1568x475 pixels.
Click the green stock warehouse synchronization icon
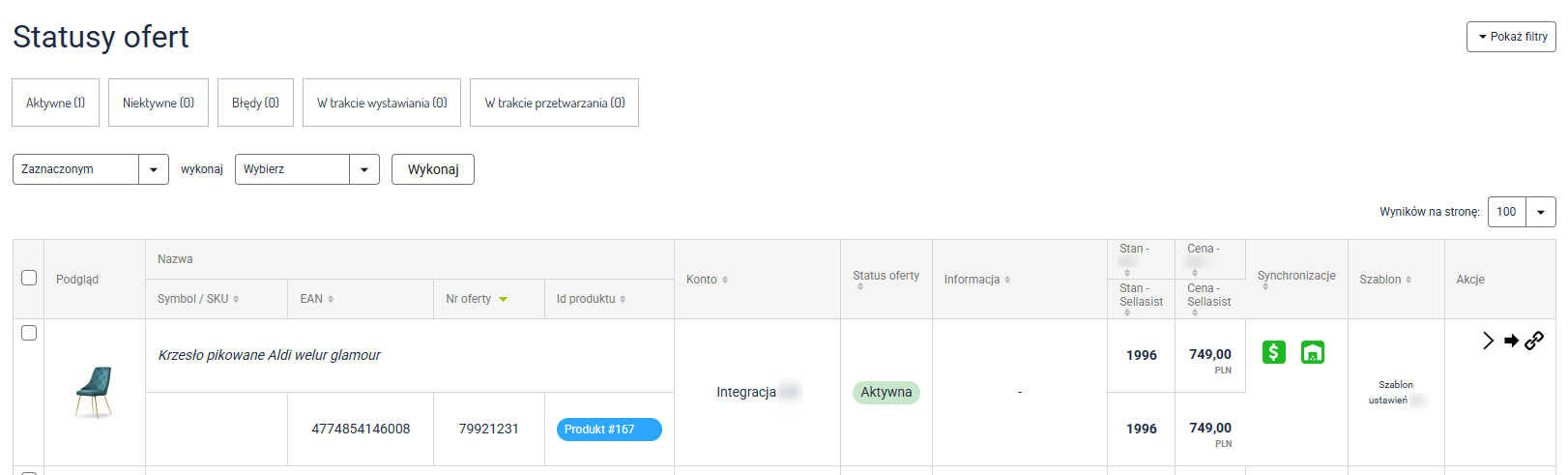(1312, 352)
